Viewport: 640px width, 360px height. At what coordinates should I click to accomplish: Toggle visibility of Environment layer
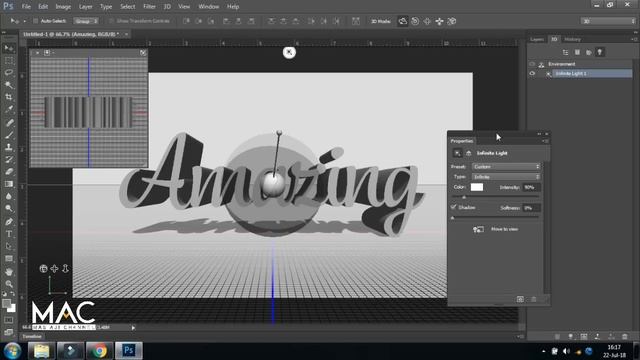click(x=532, y=64)
